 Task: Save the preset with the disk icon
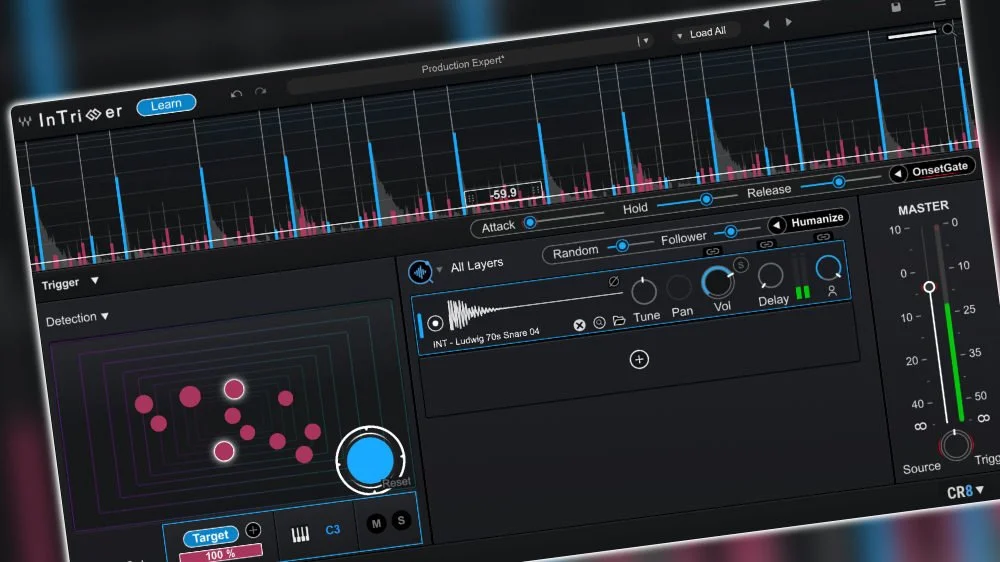pos(896,7)
